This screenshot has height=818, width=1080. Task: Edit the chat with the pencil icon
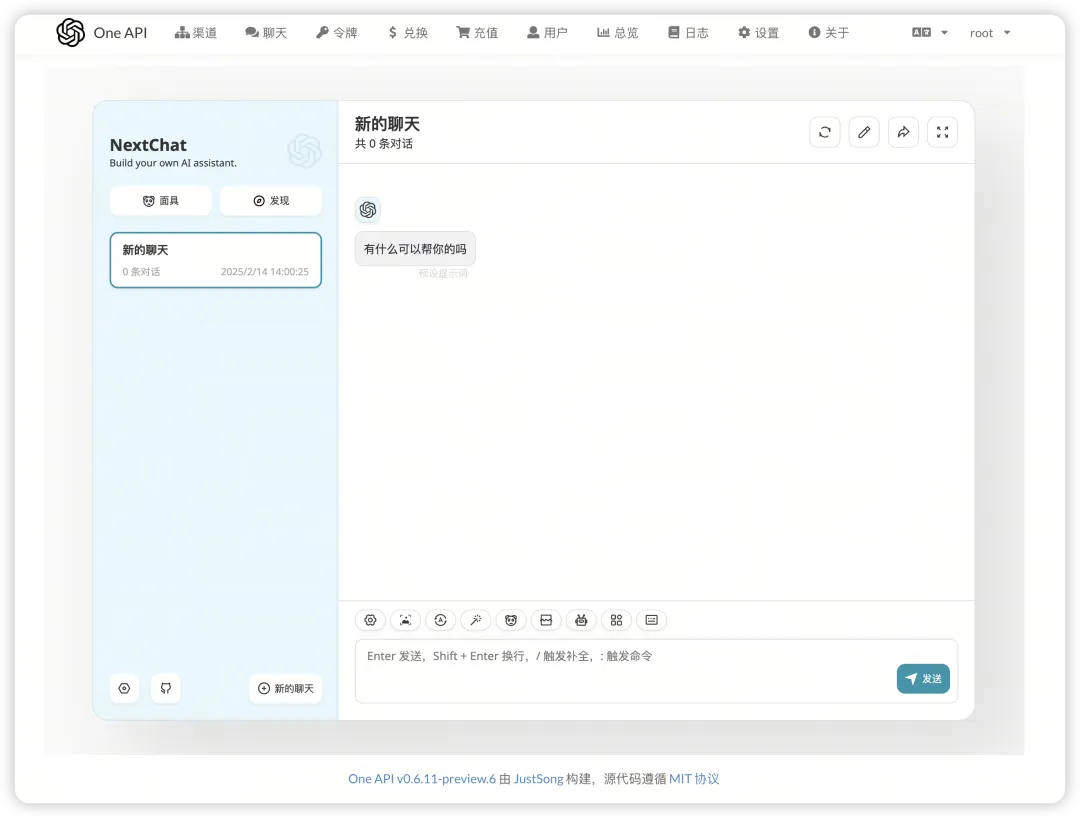[864, 132]
